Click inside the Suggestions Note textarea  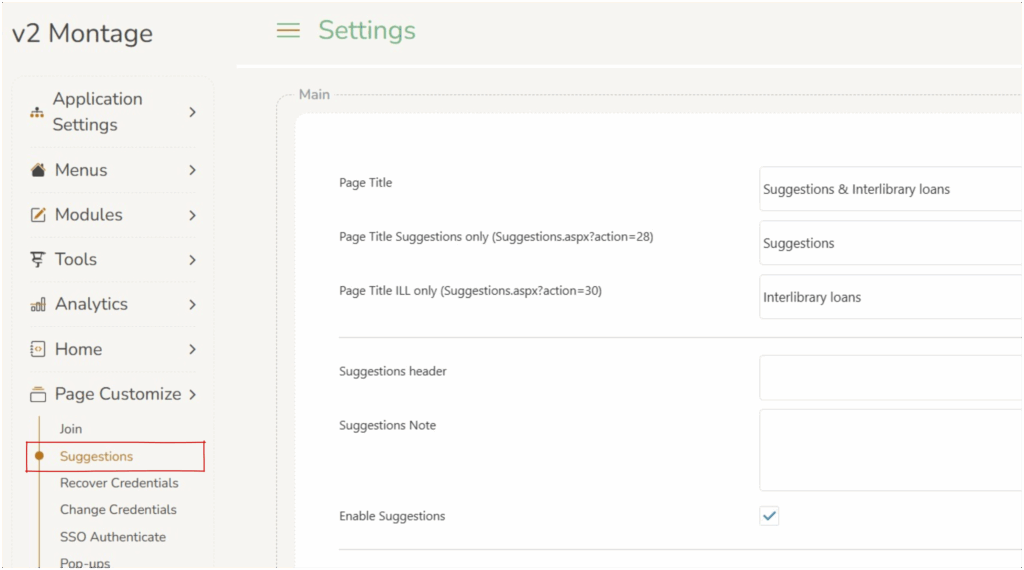[890, 450]
